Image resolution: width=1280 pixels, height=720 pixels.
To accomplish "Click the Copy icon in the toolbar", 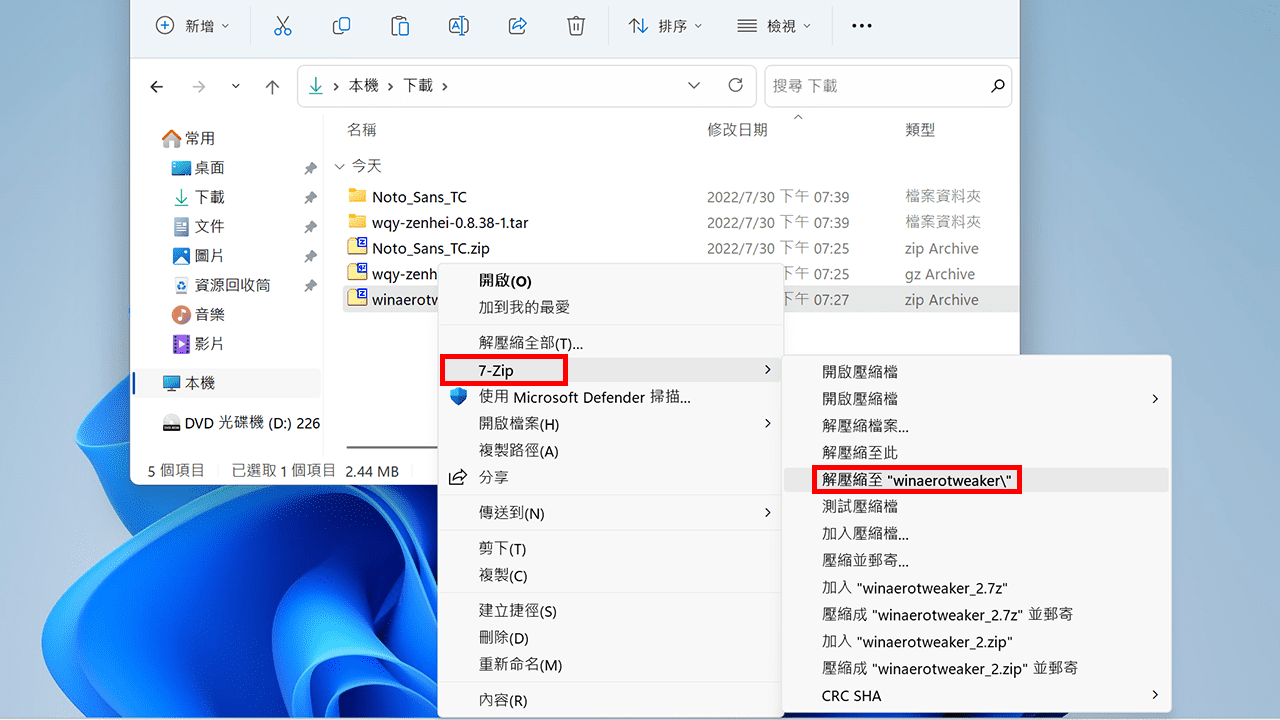I will (341, 26).
